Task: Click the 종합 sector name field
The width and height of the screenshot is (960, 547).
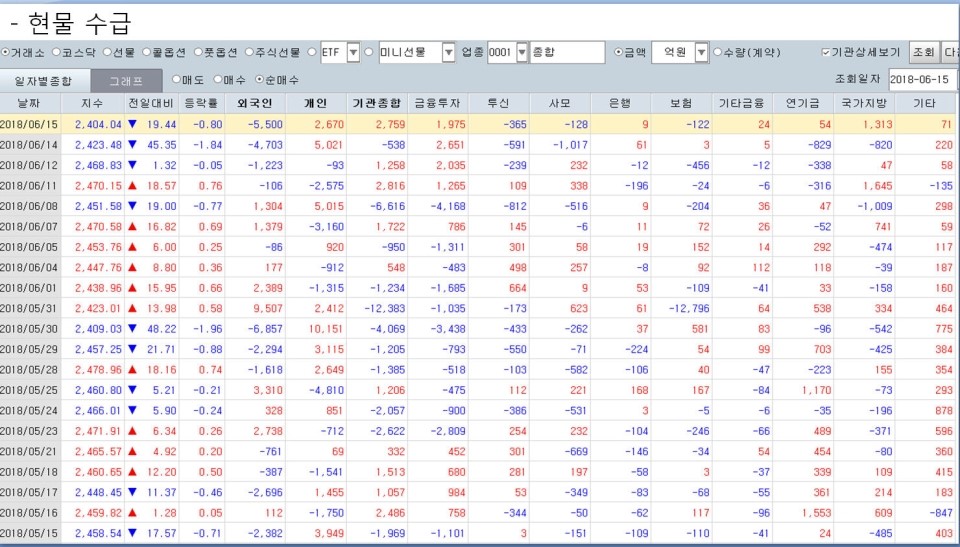Action: coord(567,53)
